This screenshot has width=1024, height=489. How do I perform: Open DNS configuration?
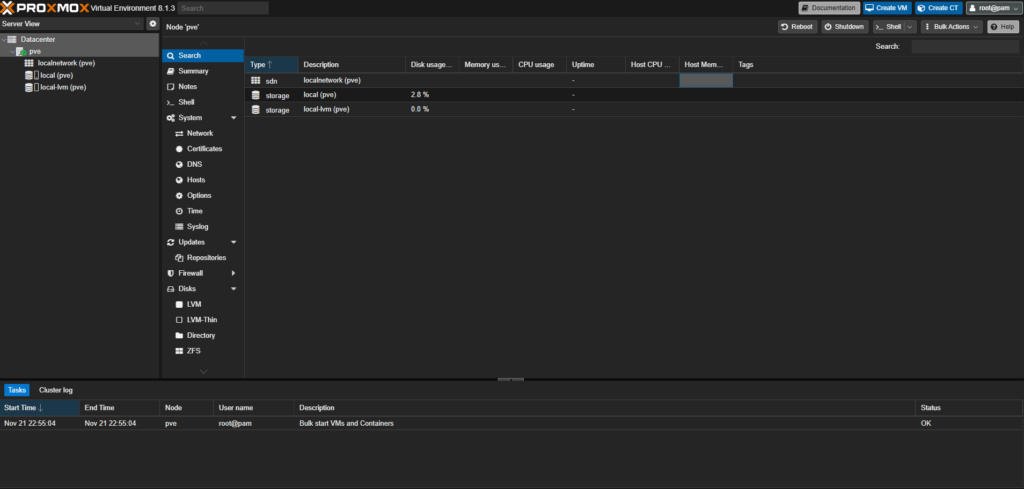point(194,164)
